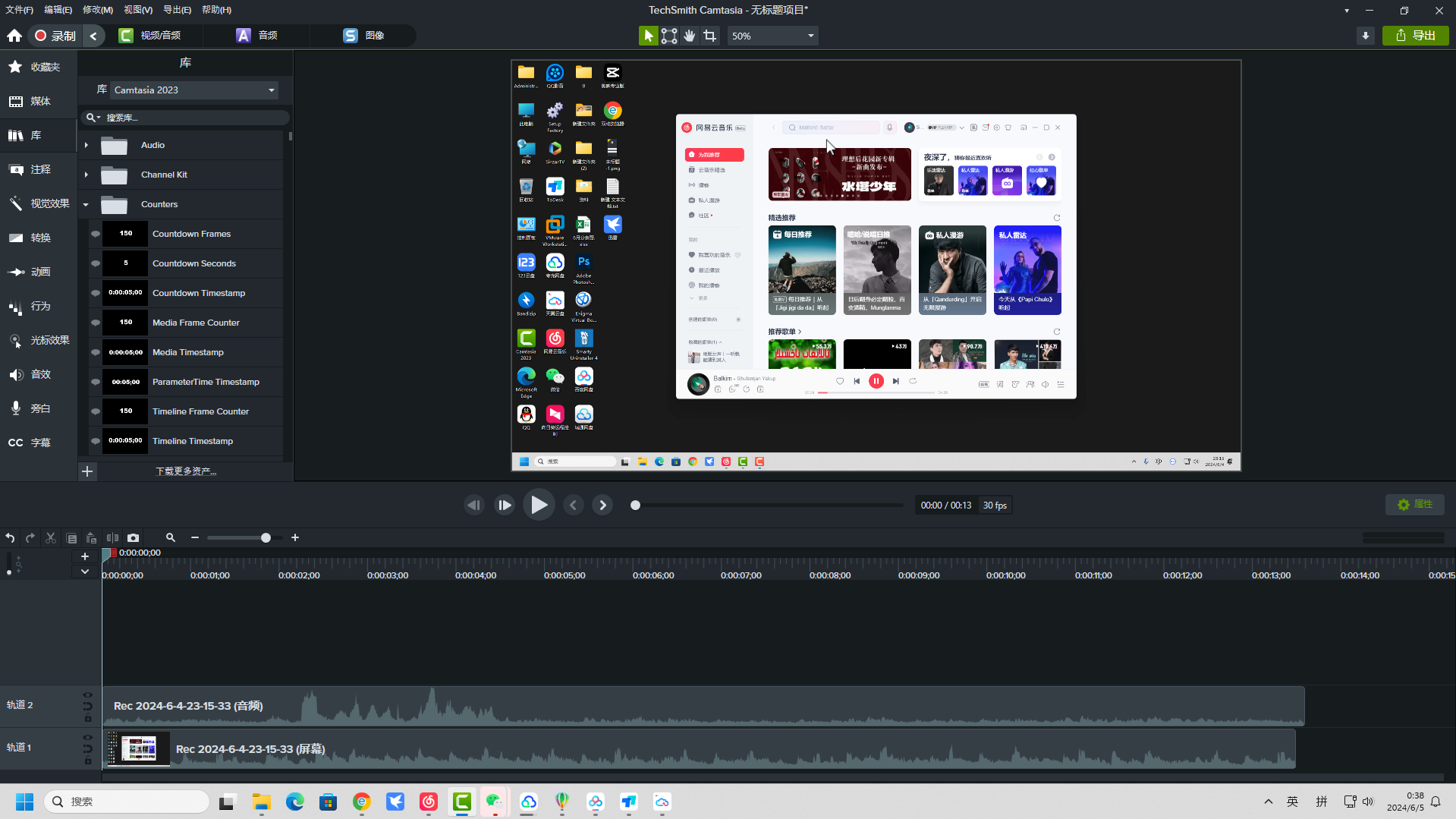Open the 转换 transitions panel

click(x=38, y=238)
